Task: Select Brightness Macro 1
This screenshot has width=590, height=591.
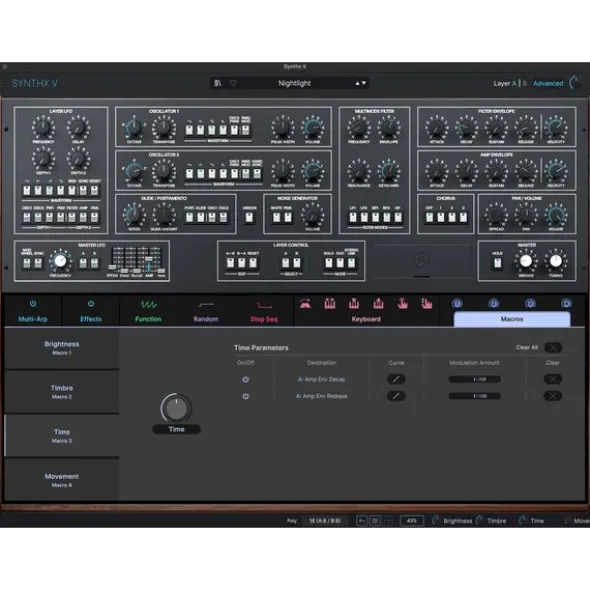Action: coord(62,348)
